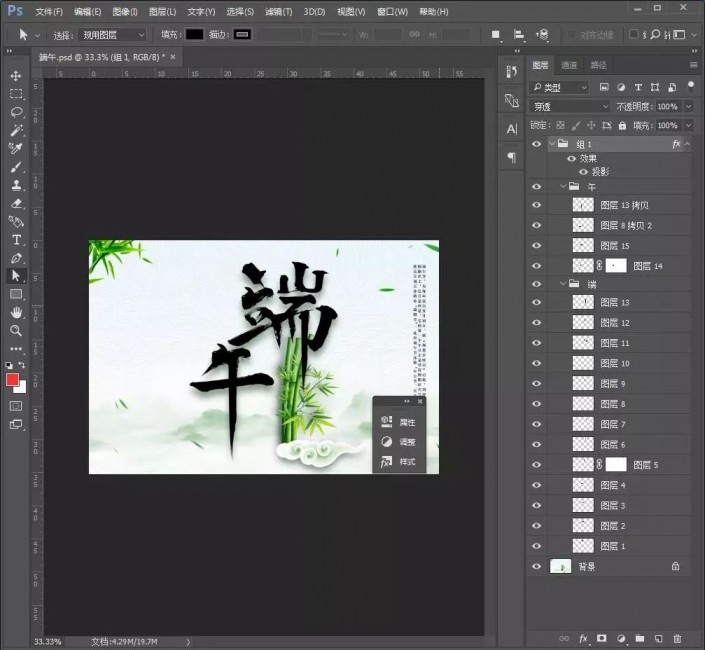Viewport: 705px width, 650px height.
Task: Collapse 组 1 effects list arrow
Action: tap(687, 144)
